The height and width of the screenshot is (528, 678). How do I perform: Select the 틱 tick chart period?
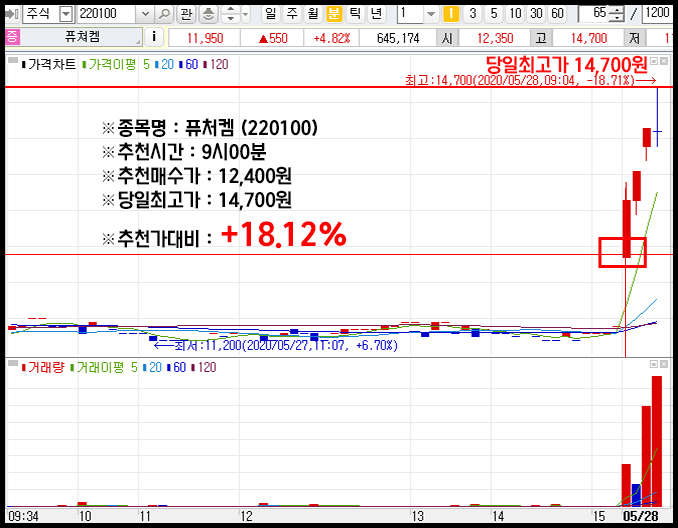[355, 14]
